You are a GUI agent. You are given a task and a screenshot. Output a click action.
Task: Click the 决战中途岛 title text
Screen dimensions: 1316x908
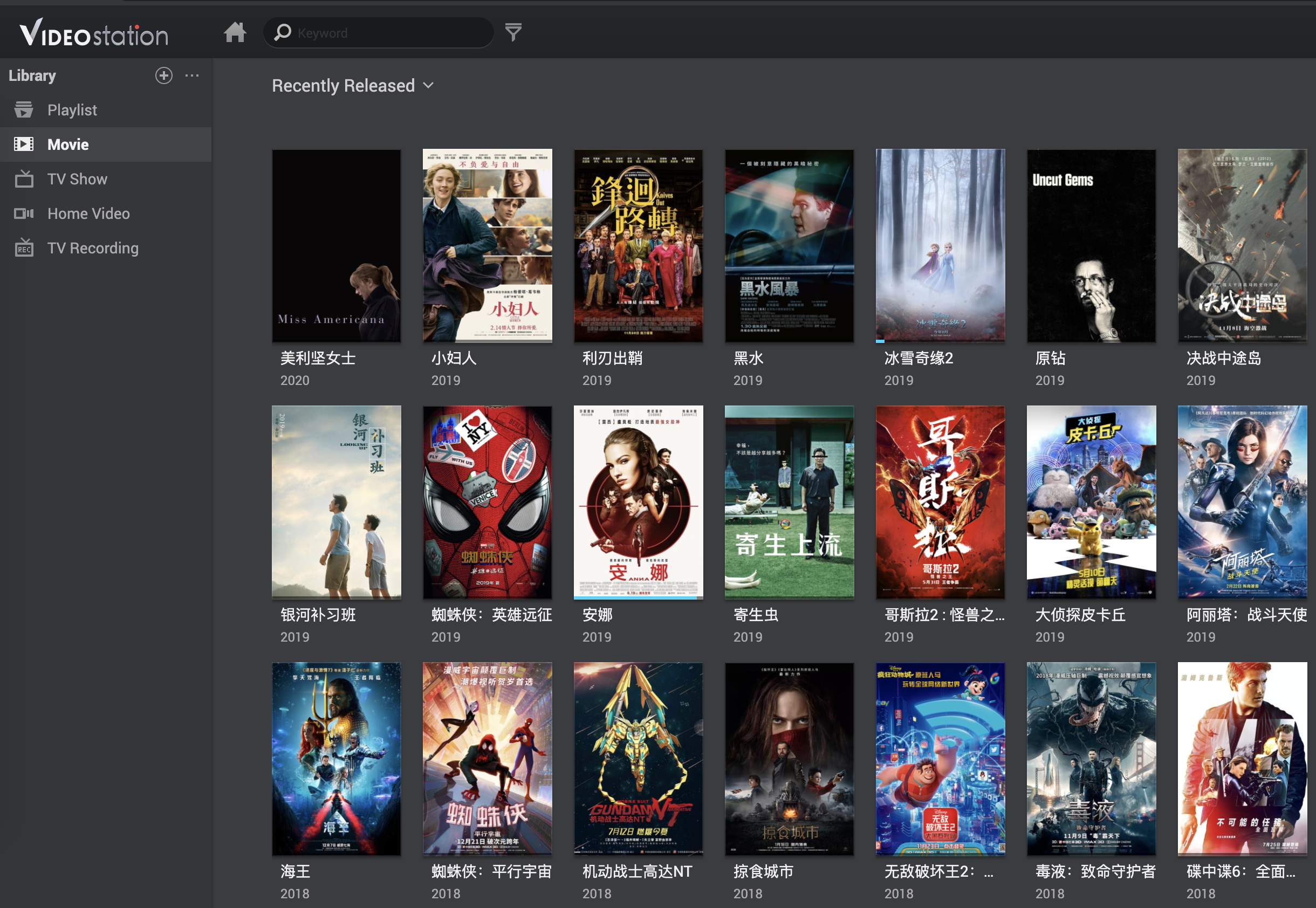pyautogui.click(x=1224, y=358)
